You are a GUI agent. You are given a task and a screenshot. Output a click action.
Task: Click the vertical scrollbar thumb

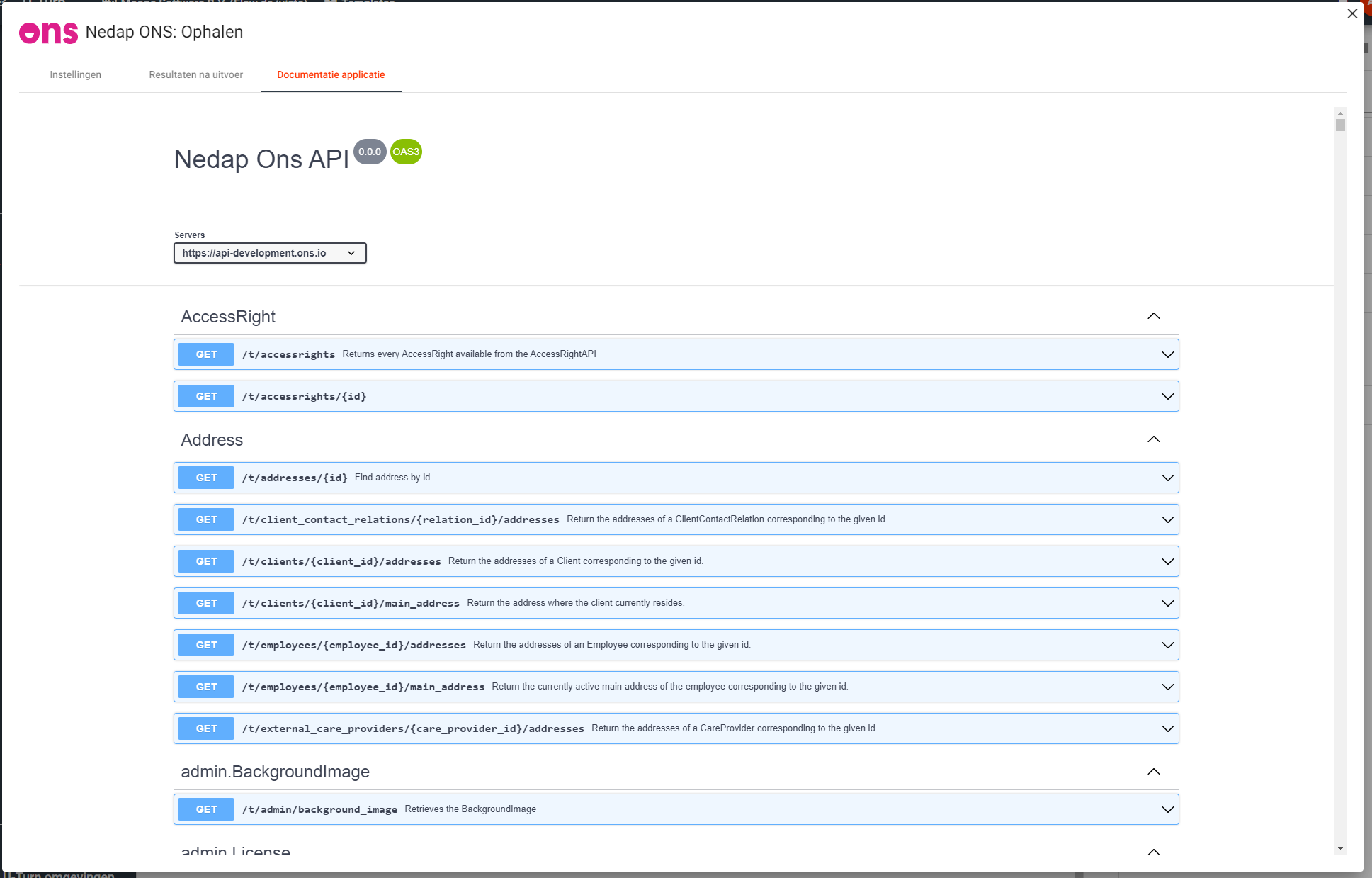[x=1340, y=125]
